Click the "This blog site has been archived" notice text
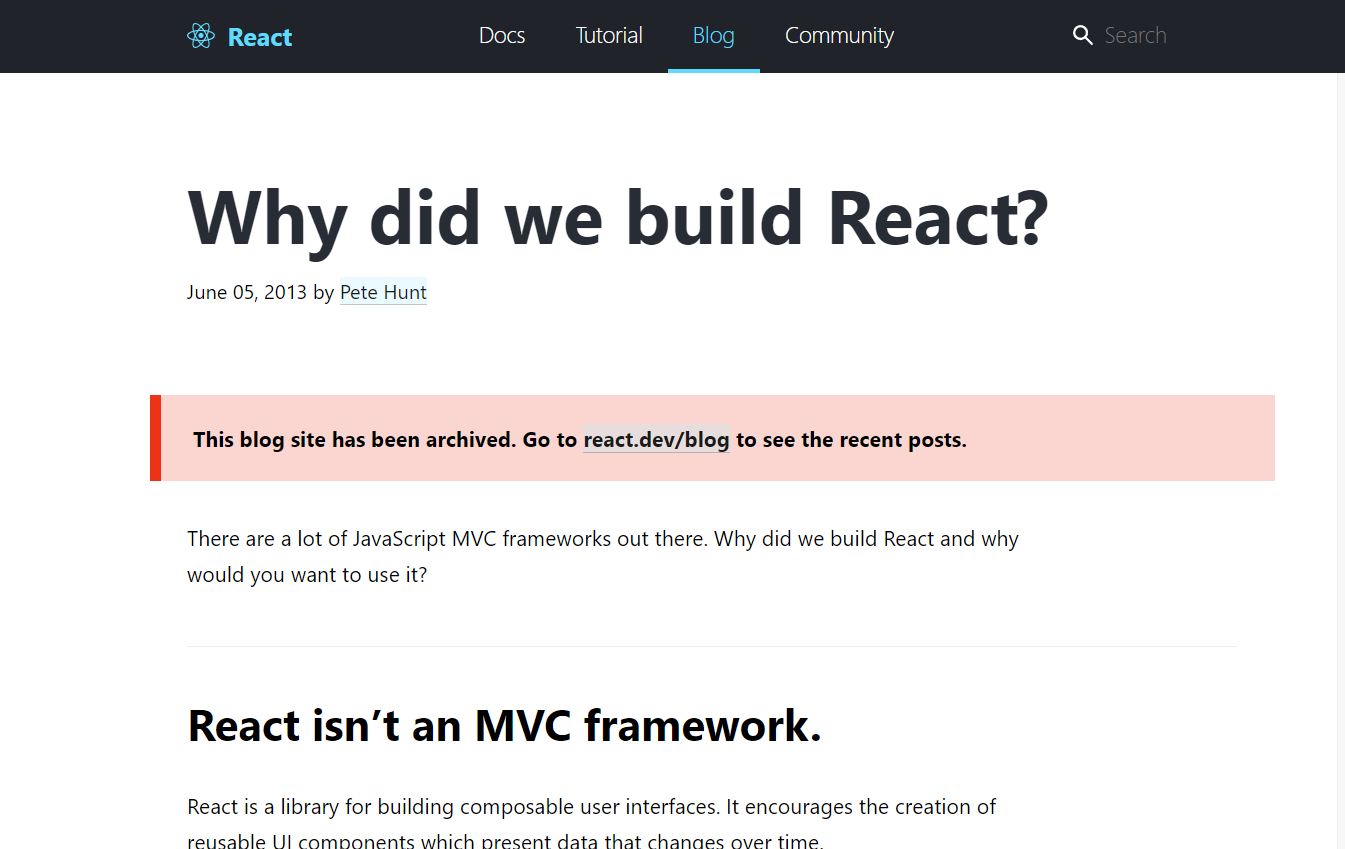Screen dimensions: 1345x849 point(355,440)
